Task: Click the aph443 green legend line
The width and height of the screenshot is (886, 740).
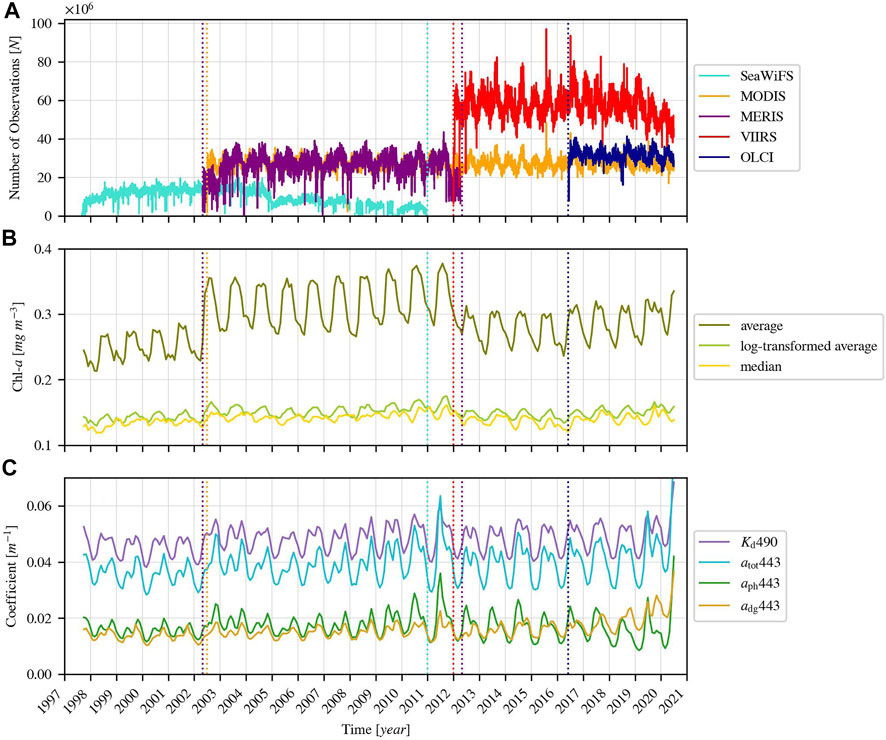Action: point(713,583)
